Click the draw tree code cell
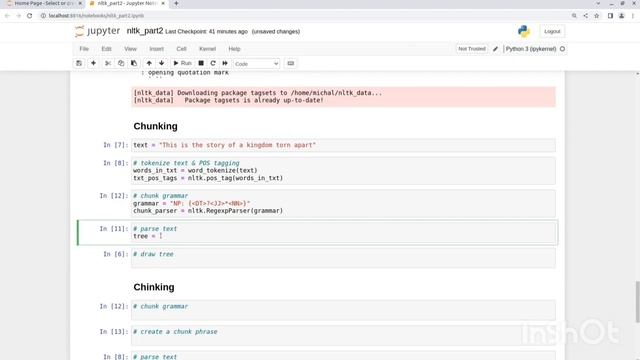The image size is (640, 360). [343, 258]
